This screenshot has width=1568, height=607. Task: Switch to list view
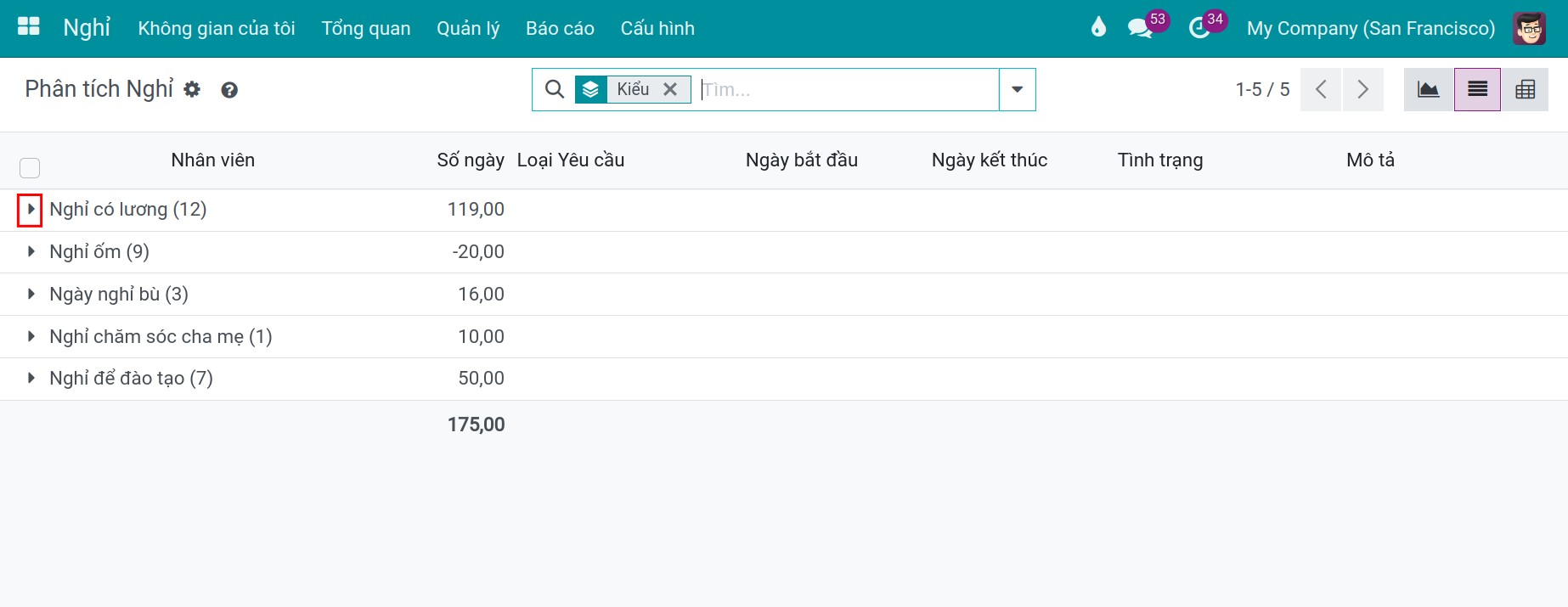(x=1477, y=89)
